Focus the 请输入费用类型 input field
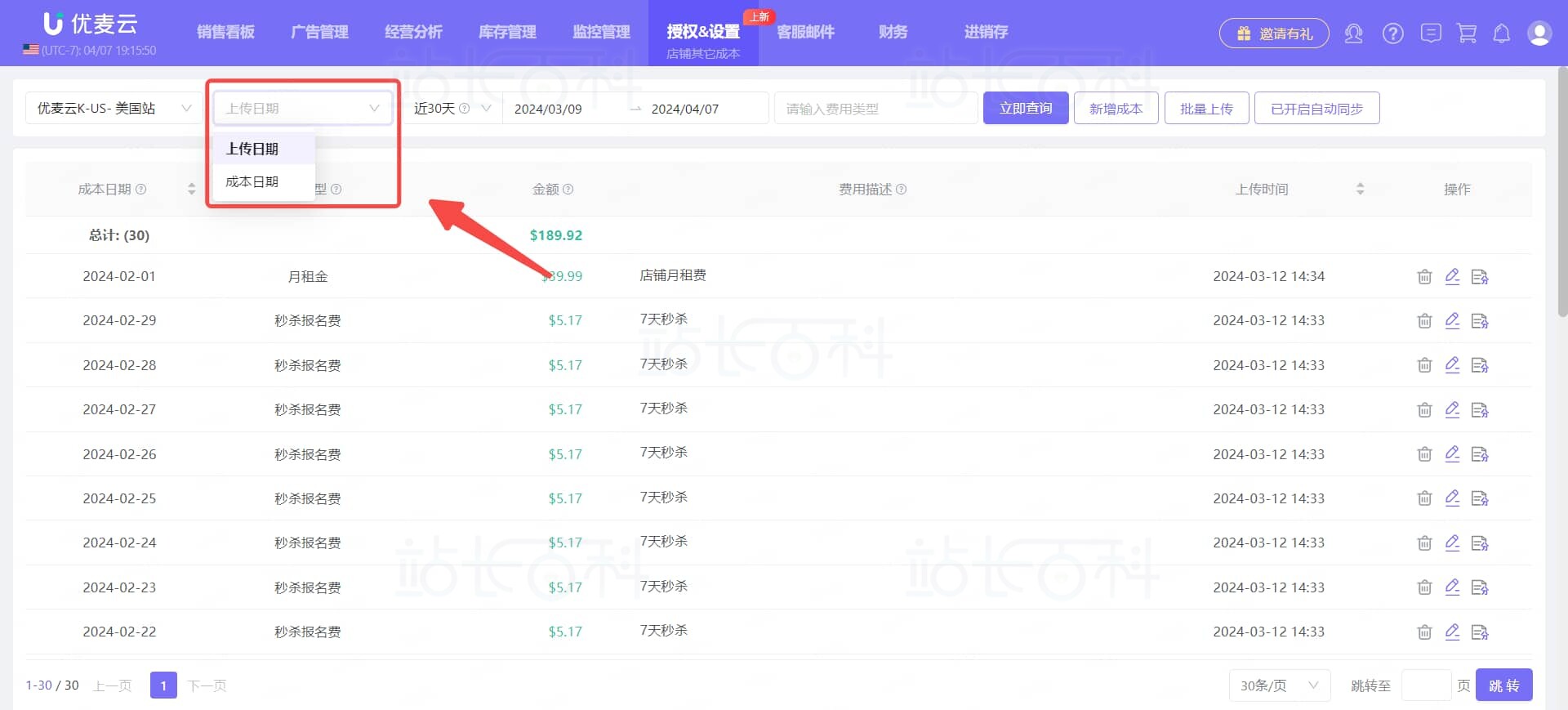The width and height of the screenshot is (1568, 710). pos(875,109)
